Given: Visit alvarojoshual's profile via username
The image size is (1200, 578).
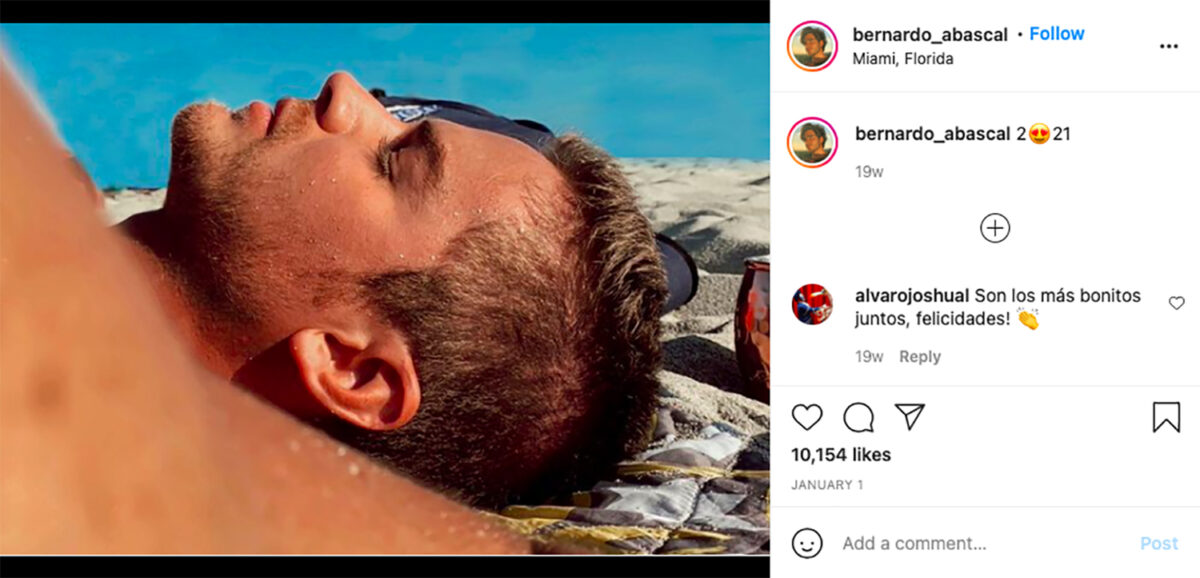Looking at the screenshot, I should tap(911, 296).
